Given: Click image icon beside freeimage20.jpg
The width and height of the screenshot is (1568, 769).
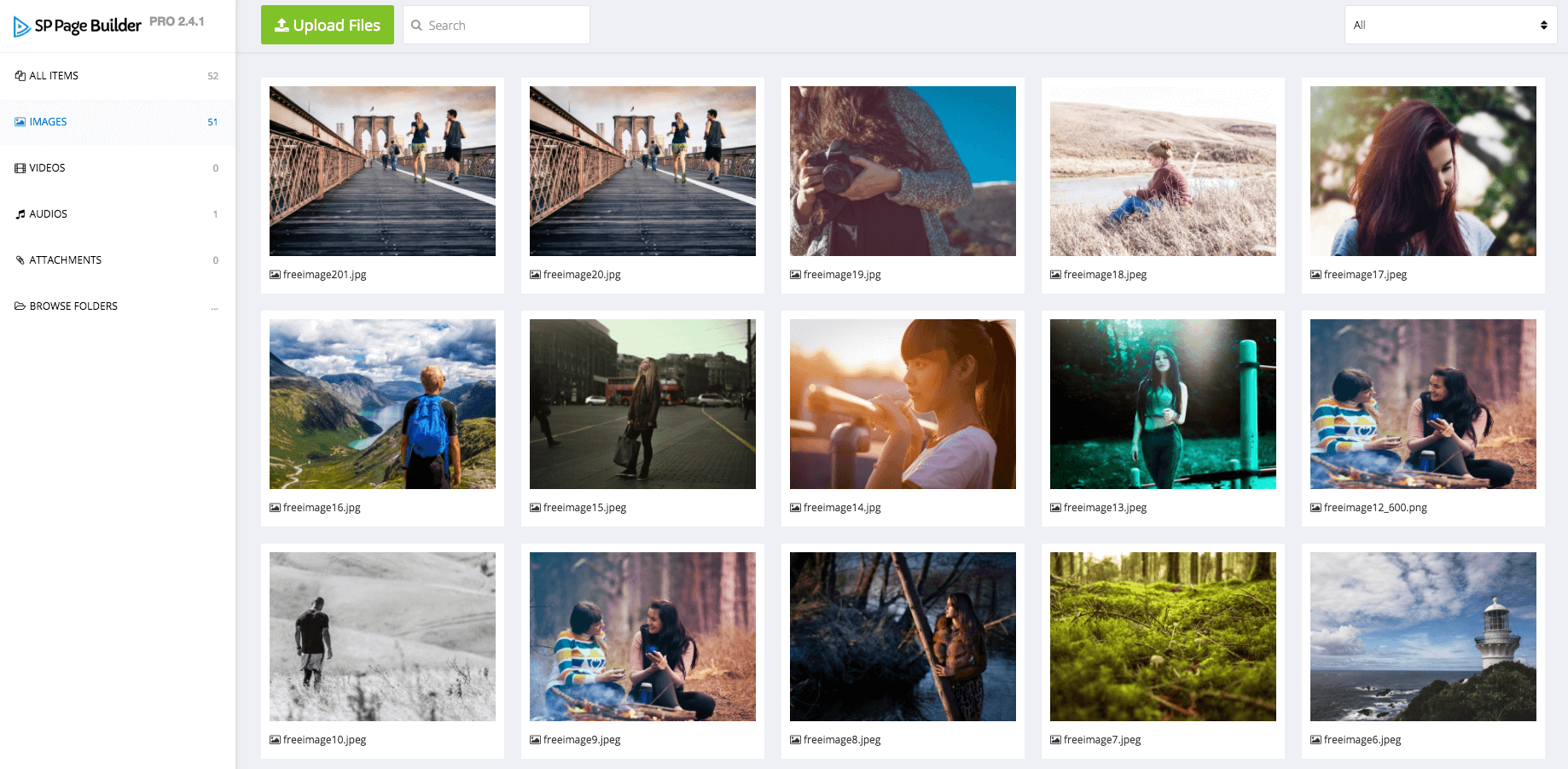Looking at the screenshot, I should click(x=535, y=275).
